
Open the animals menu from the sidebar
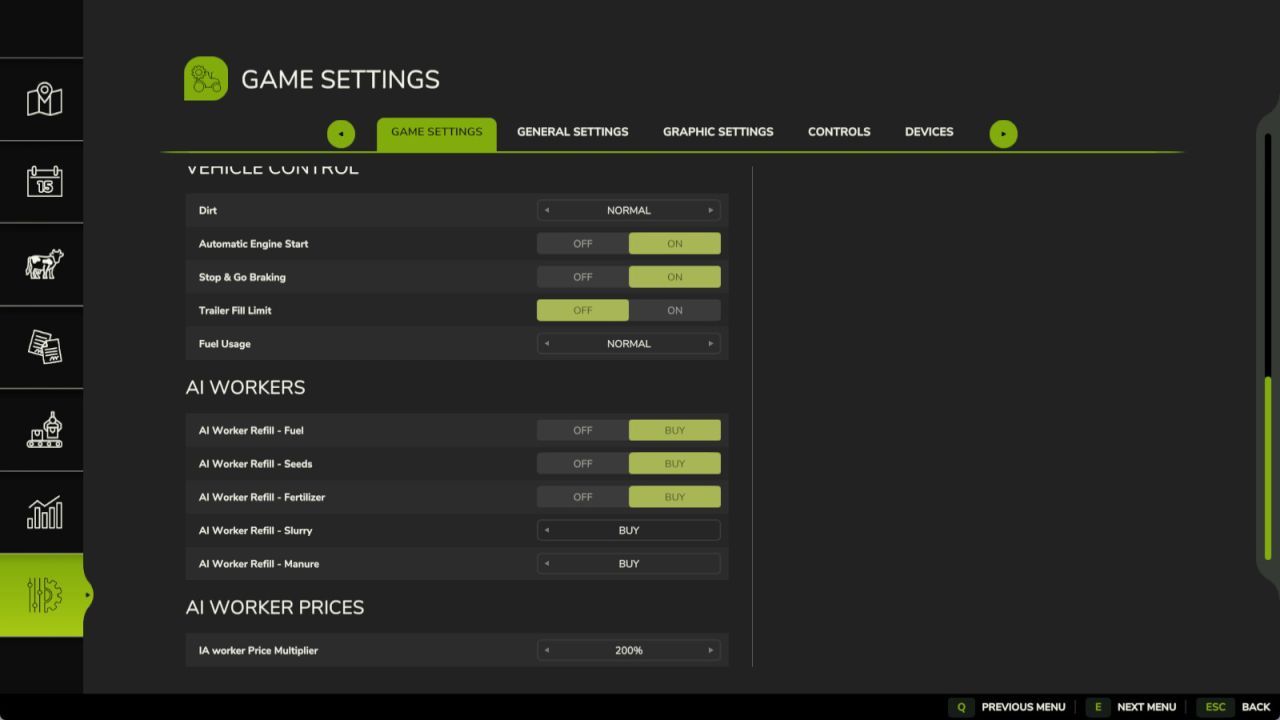pyautogui.click(x=42, y=264)
